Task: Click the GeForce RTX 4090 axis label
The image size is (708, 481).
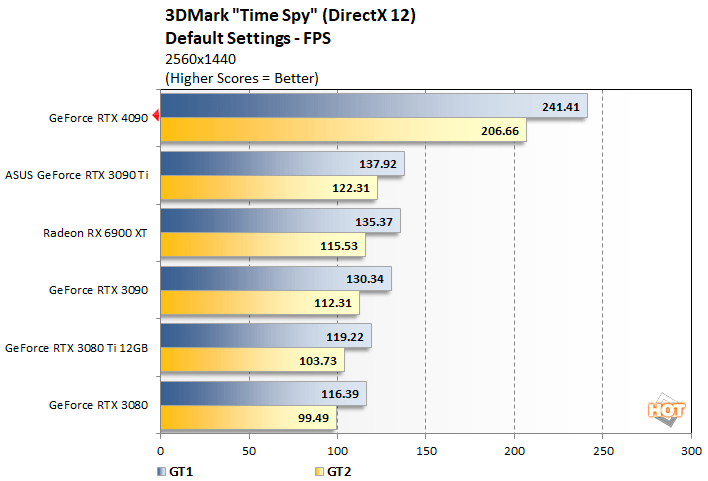Action: point(98,118)
